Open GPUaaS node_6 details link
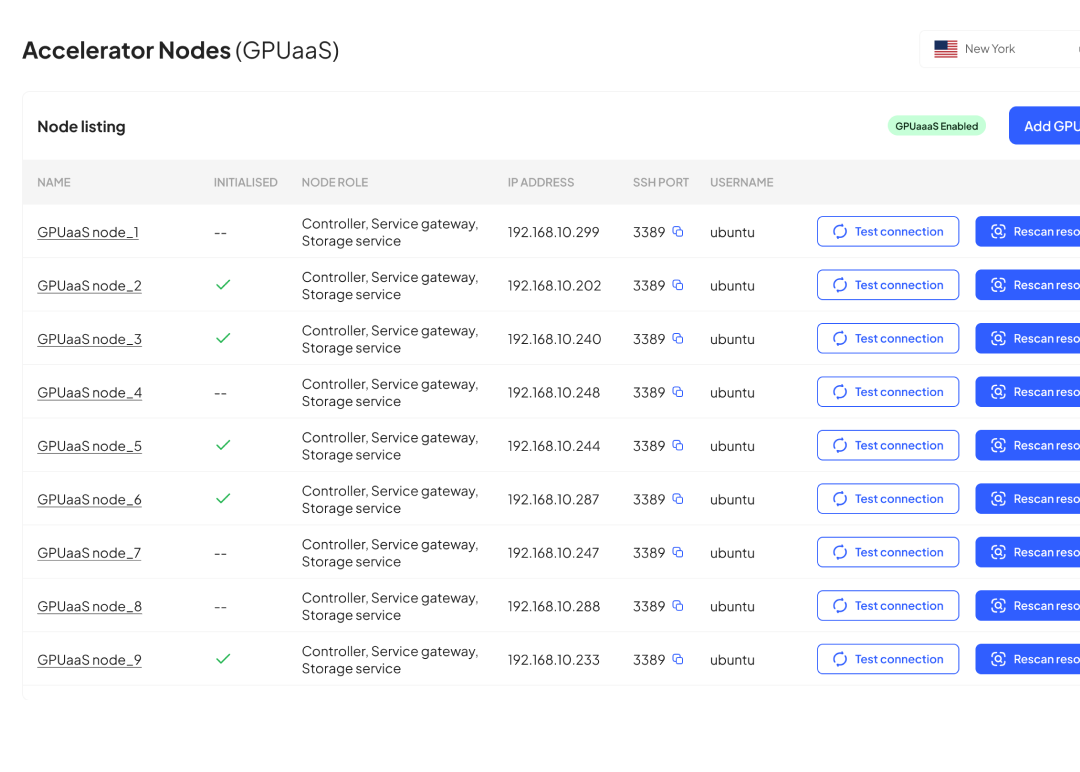This screenshot has height=772, width=1080. point(89,500)
